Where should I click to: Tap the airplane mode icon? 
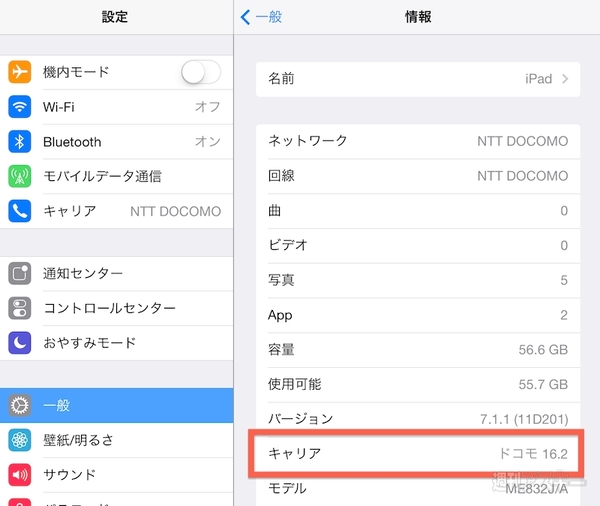(20, 72)
